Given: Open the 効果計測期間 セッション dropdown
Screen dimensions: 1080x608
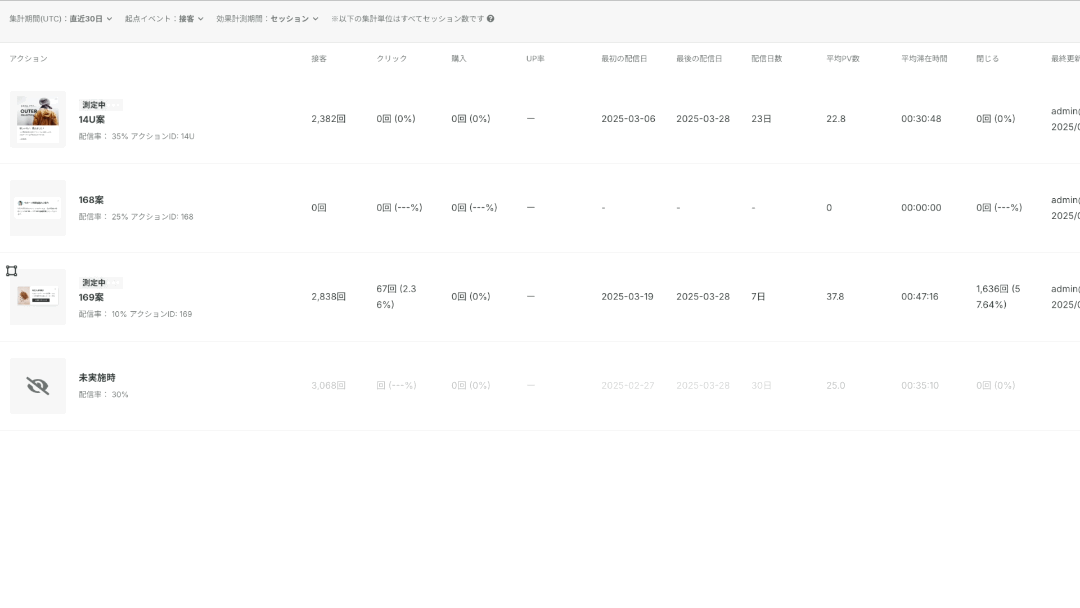Looking at the screenshot, I should click(x=267, y=19).
